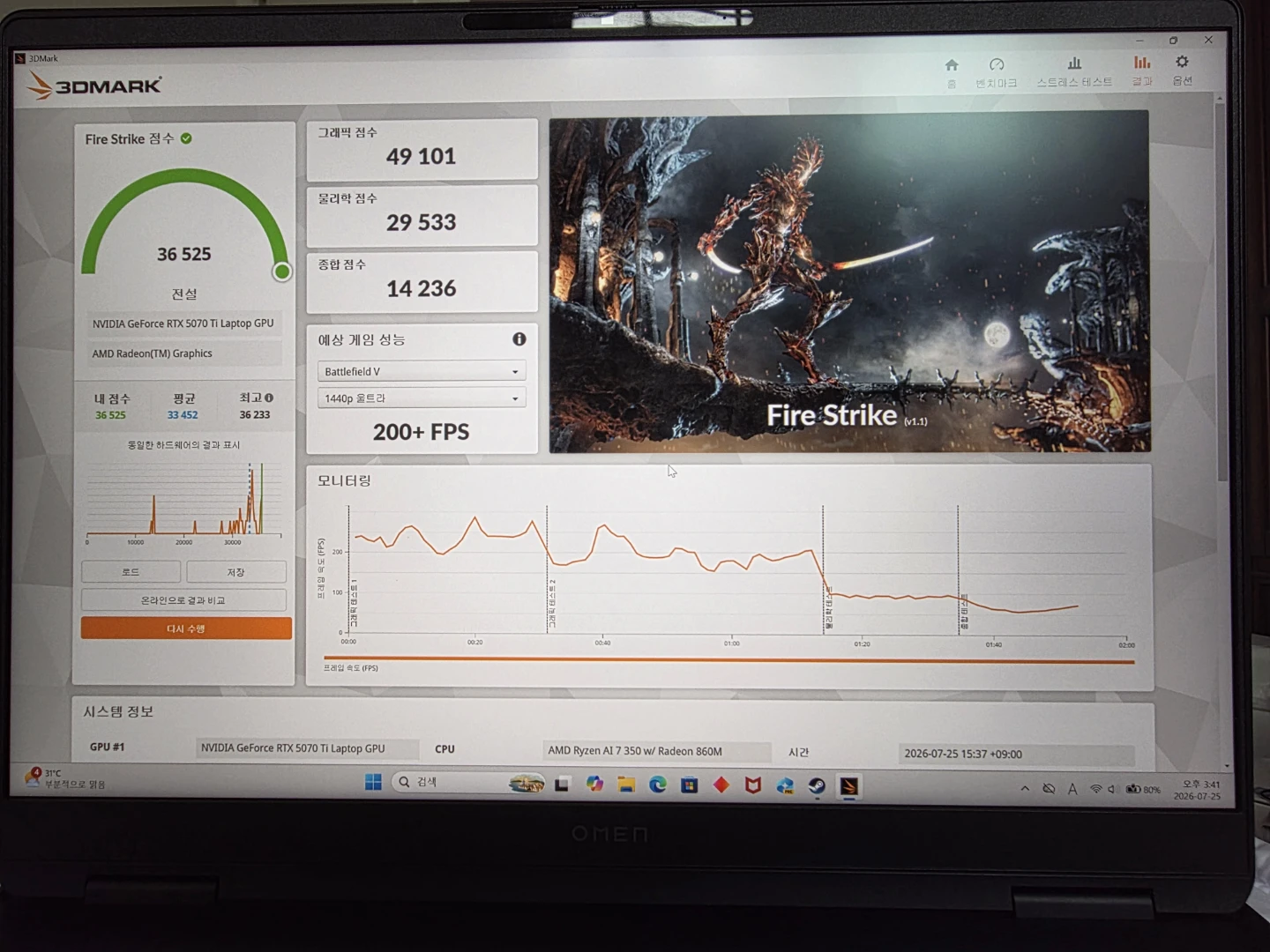Switch to the 벤치마크 tab
Image resolution: width=1270 pixels, height=952 pixels.
997,72
